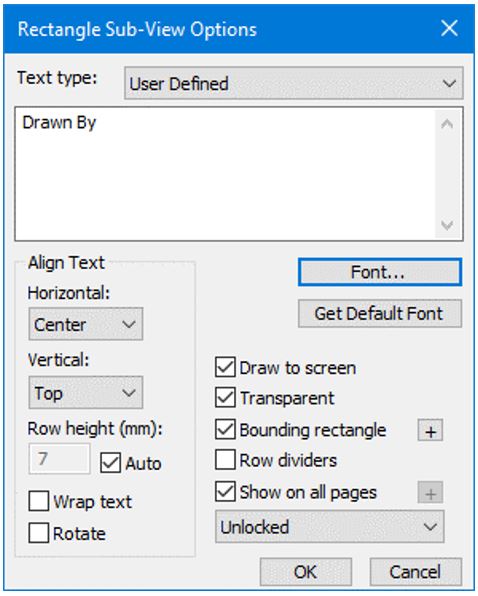The image size is (478, 596).
Task: Open the Text type dropdown
Action: click(x=294, y=83)
